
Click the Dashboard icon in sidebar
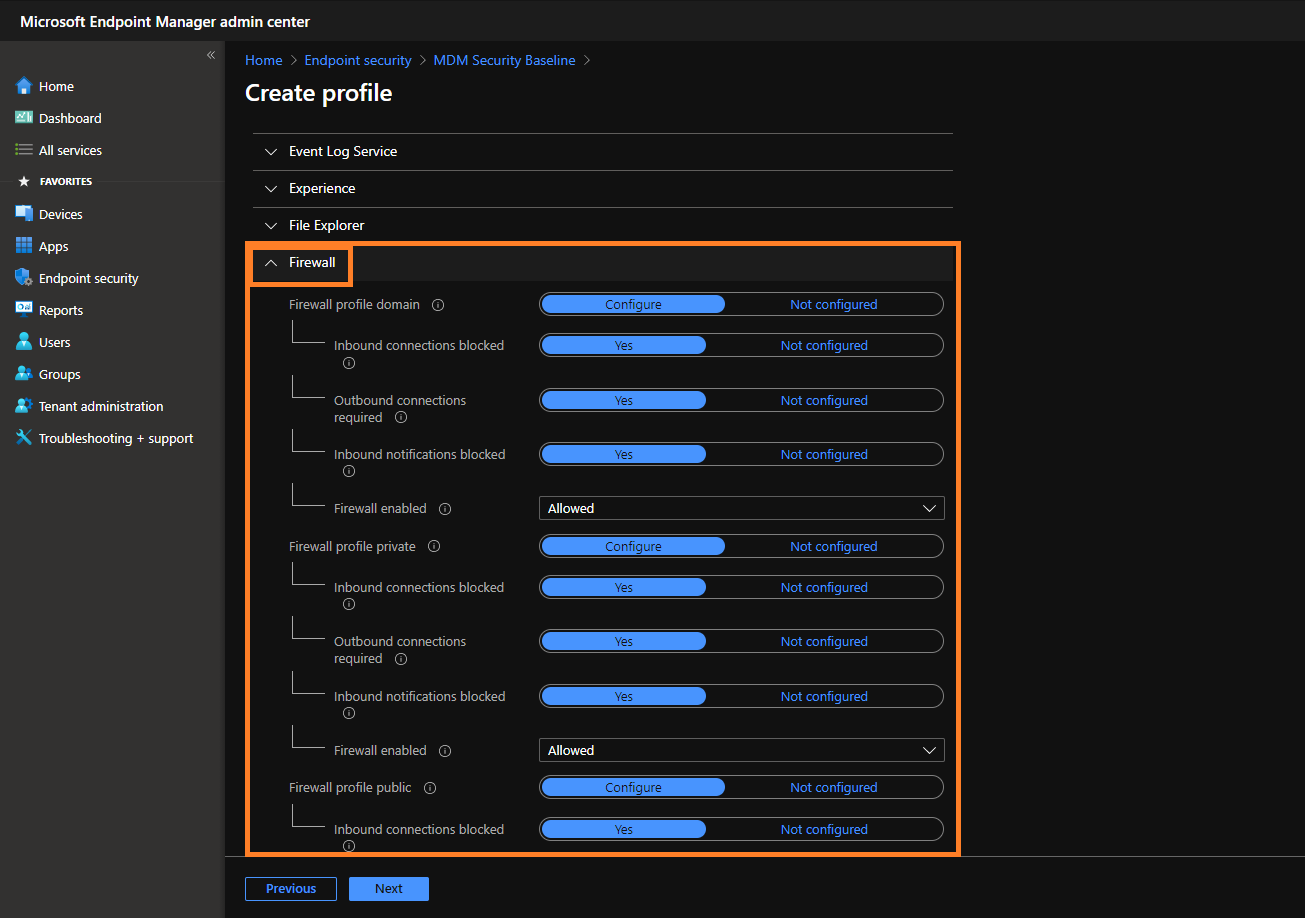click(24, 118)
